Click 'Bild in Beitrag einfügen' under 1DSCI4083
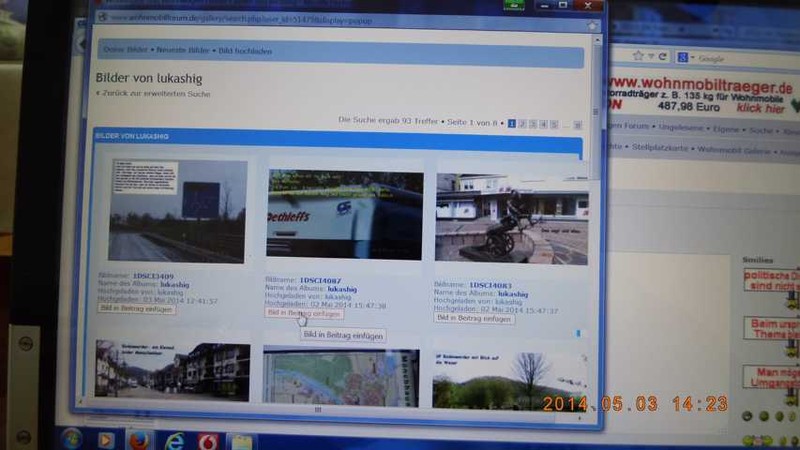The width and height of the screenshot is (800, 450). click(x=474, y=318)
